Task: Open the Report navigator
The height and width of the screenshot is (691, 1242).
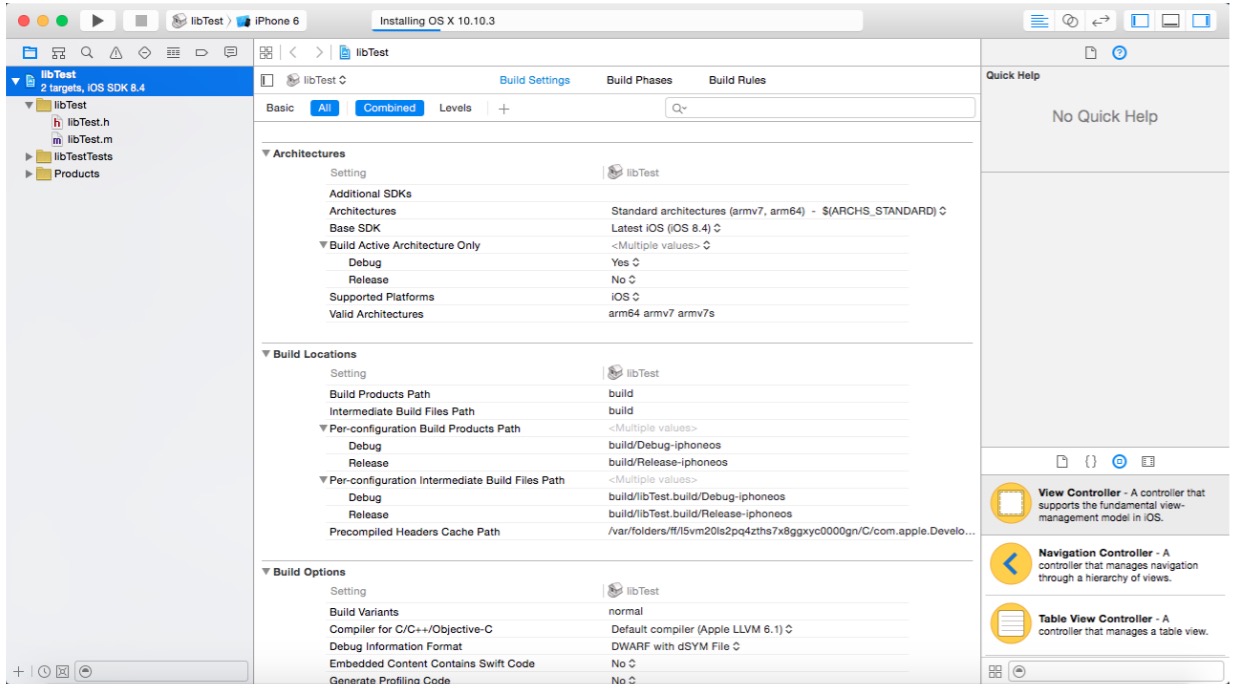Action: pos(230,52)
